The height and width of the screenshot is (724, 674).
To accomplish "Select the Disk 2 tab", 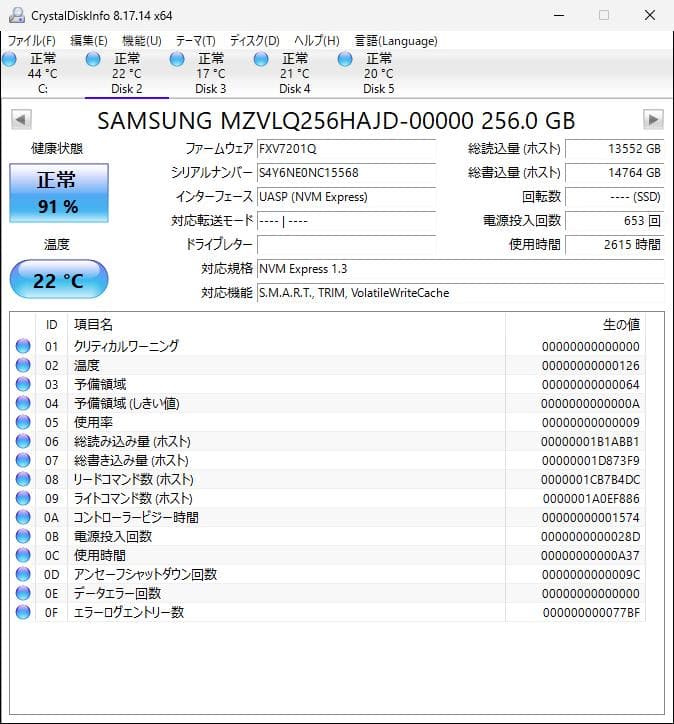I will point(126,73).
